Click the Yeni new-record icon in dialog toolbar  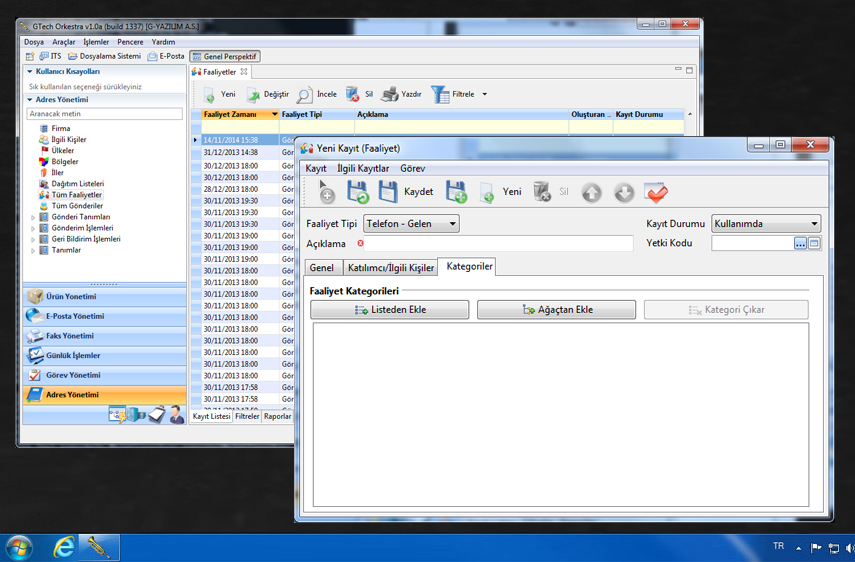click(487, 192)
